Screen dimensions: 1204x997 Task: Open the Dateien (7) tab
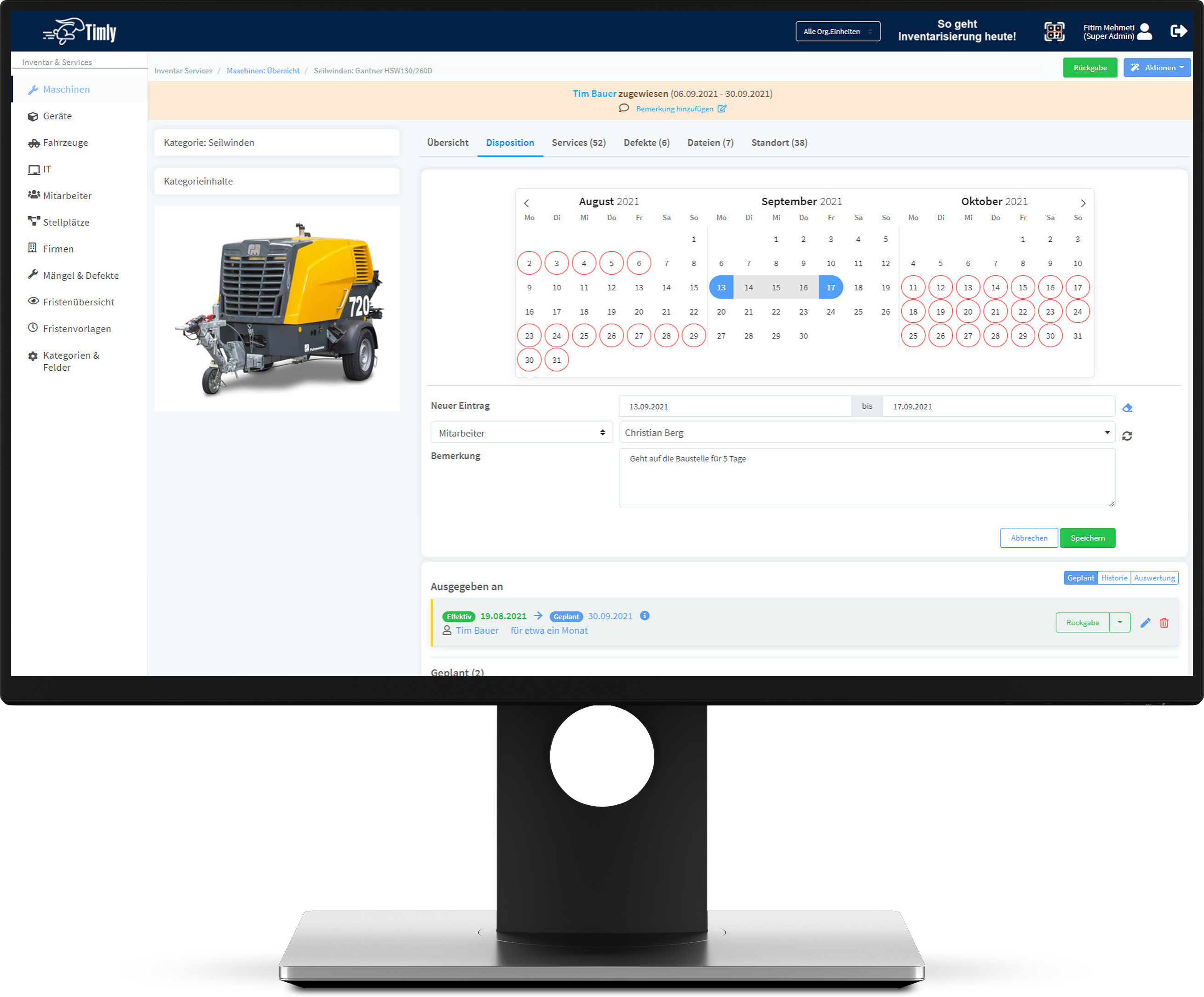[x=710, y=143]
